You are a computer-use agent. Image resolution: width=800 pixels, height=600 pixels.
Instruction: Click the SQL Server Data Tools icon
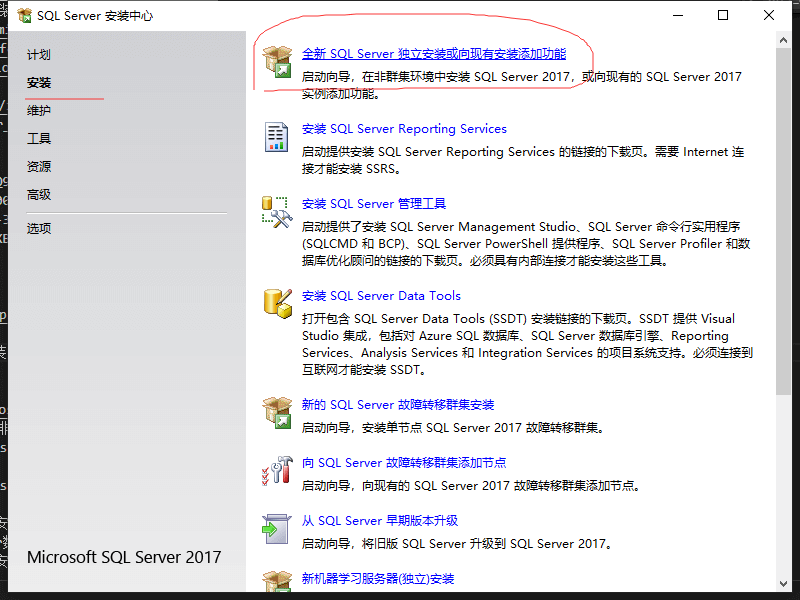276,304
